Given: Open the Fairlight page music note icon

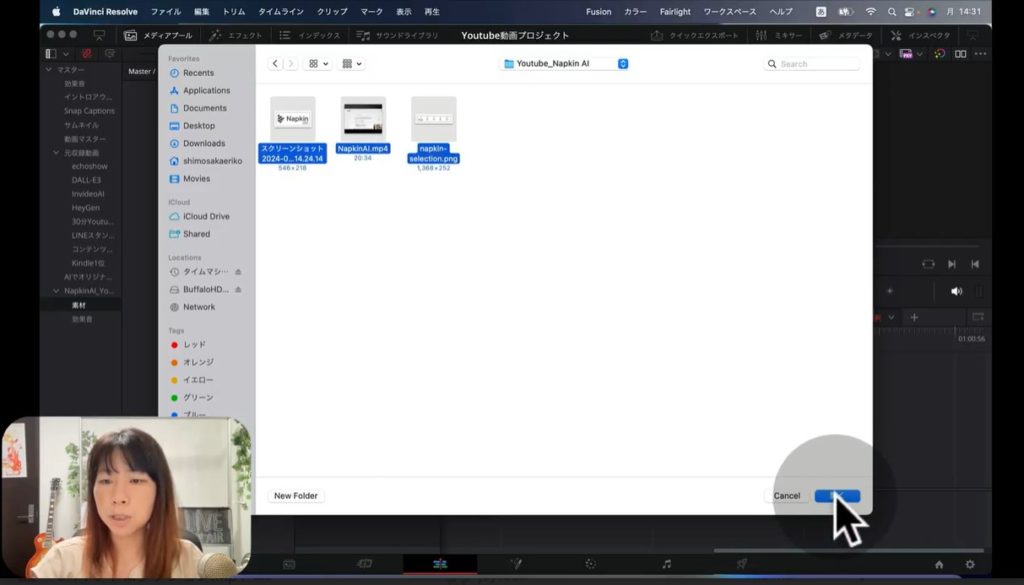Looking at the screenshot, I should (x=665, y=564).
